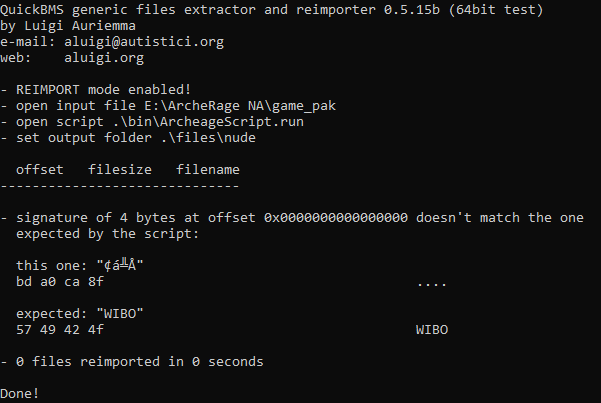Screen dimensions: 601x403
Task: Click the offset column header
Action: point(40,170)
